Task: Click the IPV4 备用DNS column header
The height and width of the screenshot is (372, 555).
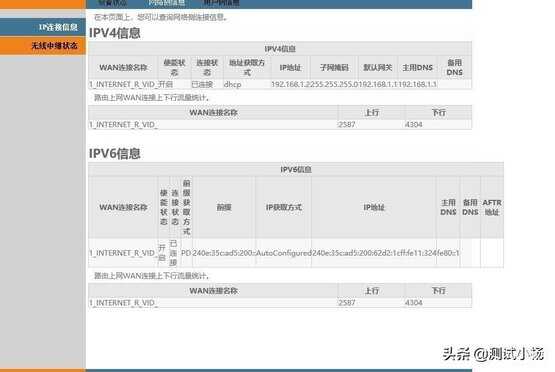Action: click(454, 67)
